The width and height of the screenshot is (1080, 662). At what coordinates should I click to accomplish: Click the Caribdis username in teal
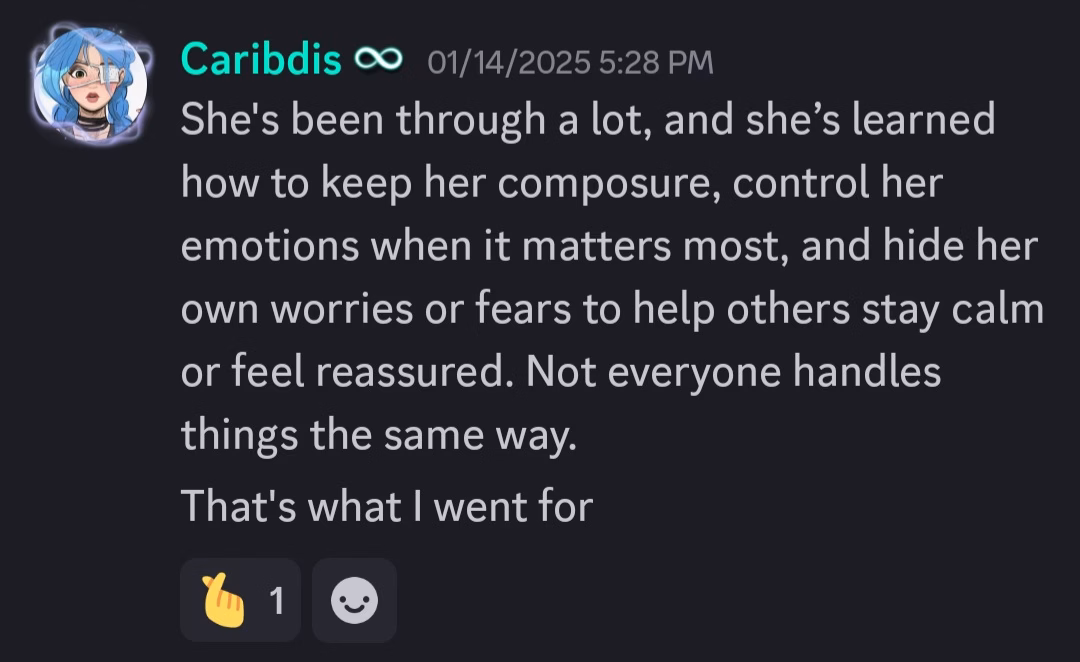pyautogui.click(x=261, y=60)
